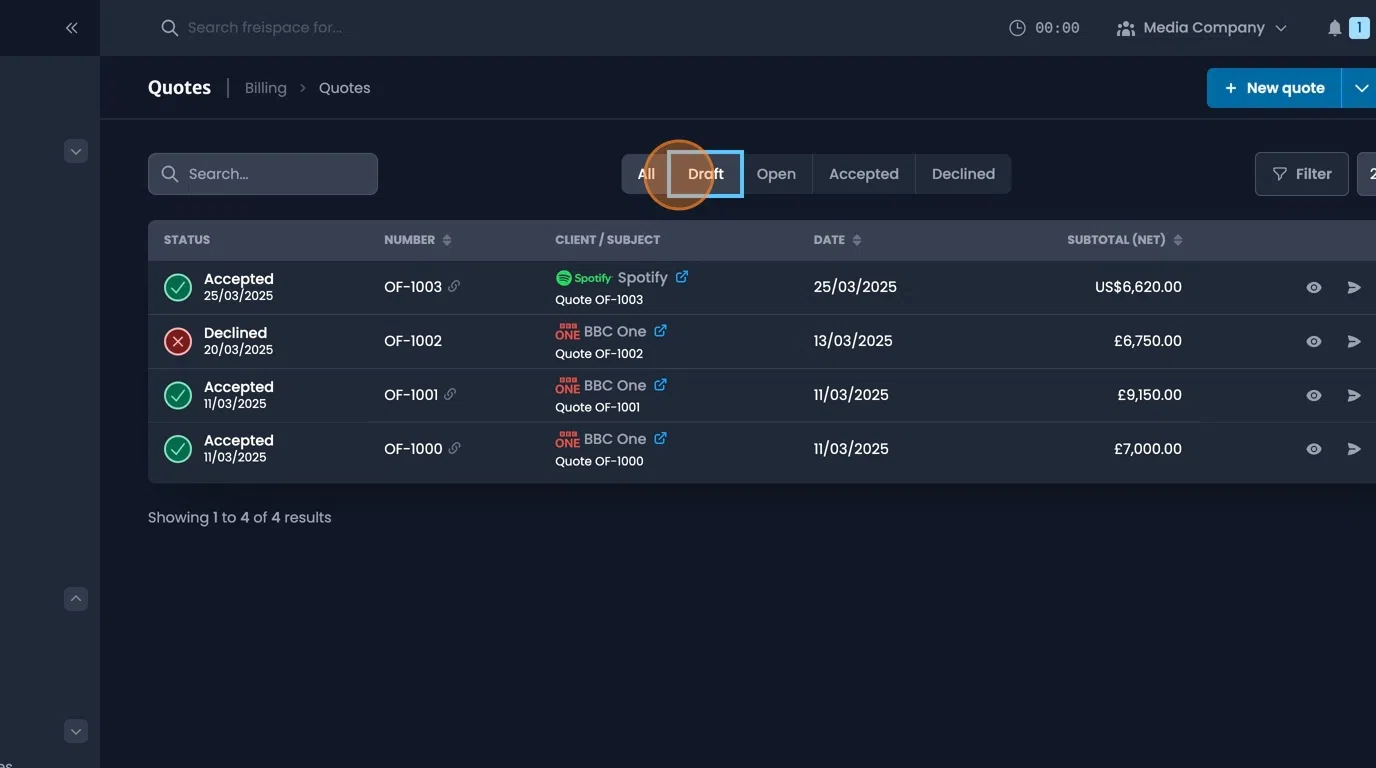This screenshot has height=768, width=1376.
Task: Send quote OF-1002 using the paper plane icon
Action: point(1354,341)
